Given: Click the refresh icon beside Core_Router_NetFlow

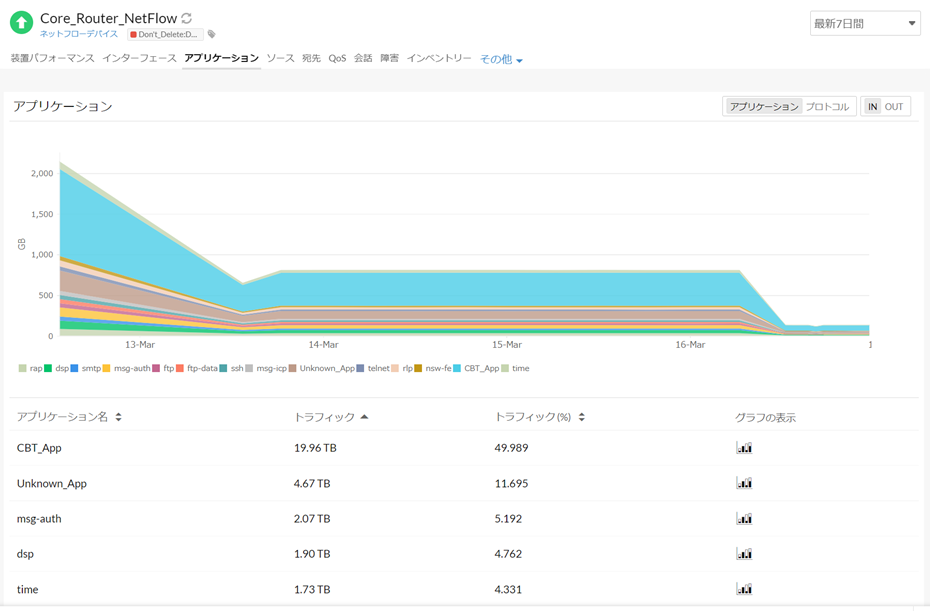Looking at the screenshot, I should (x=187, y=19).
